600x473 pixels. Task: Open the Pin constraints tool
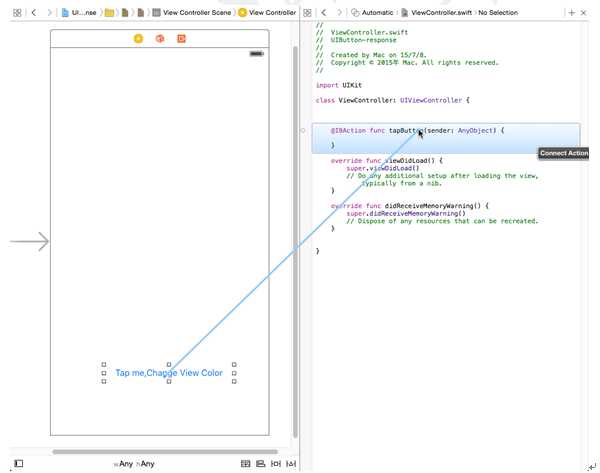pyautogui.click(x=276, y=464)
